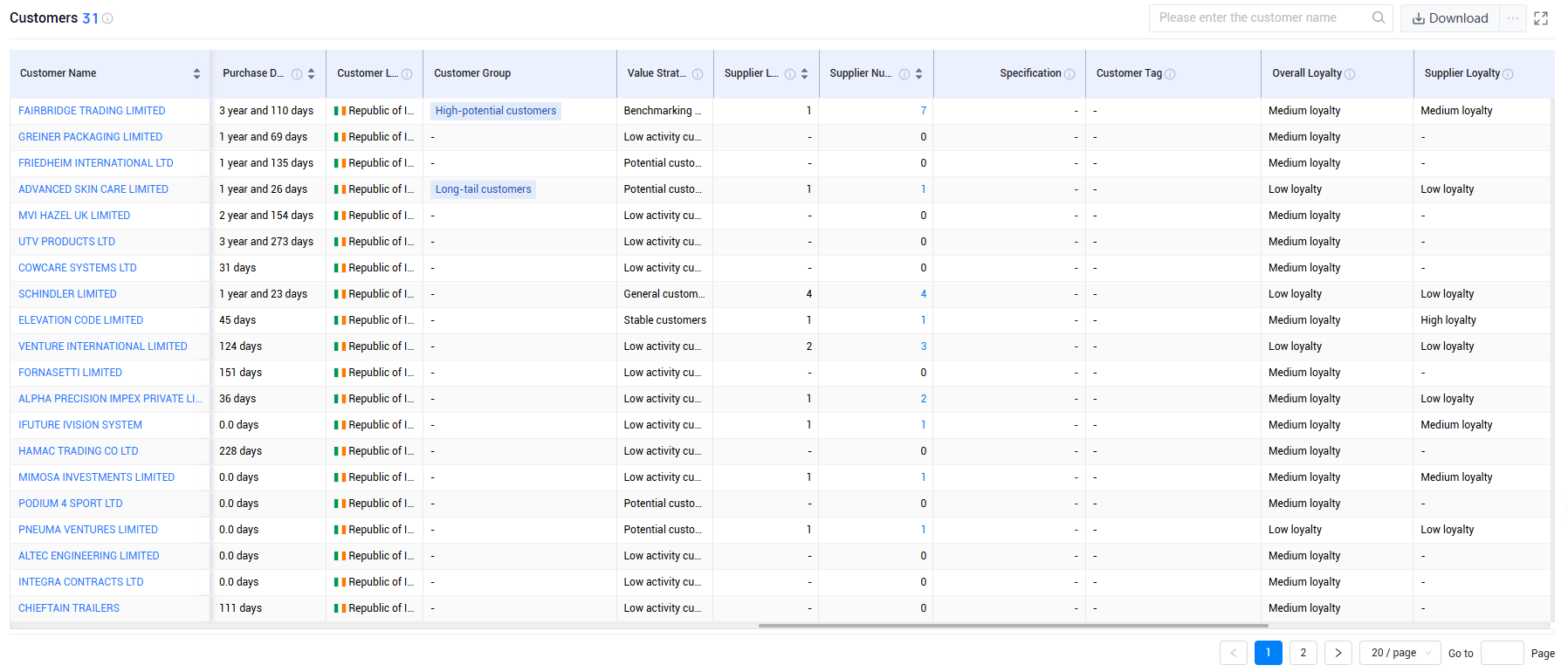Open FAIRBRIDGE TRADING LIMITED customer link
This screenshot has height=672, width=1568.
92,111
